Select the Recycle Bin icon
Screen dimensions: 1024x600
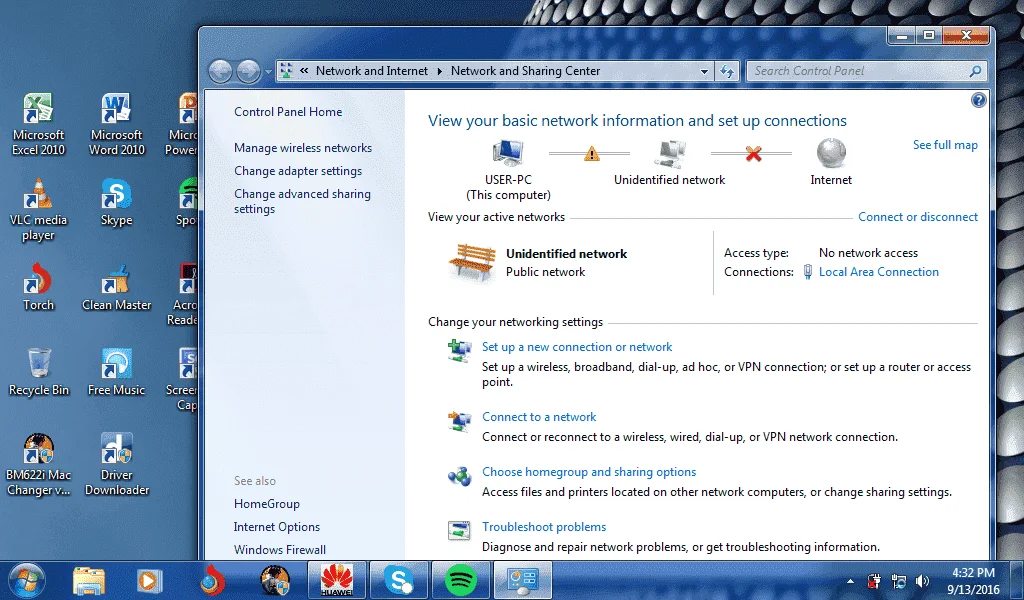(x=39, y=372)
